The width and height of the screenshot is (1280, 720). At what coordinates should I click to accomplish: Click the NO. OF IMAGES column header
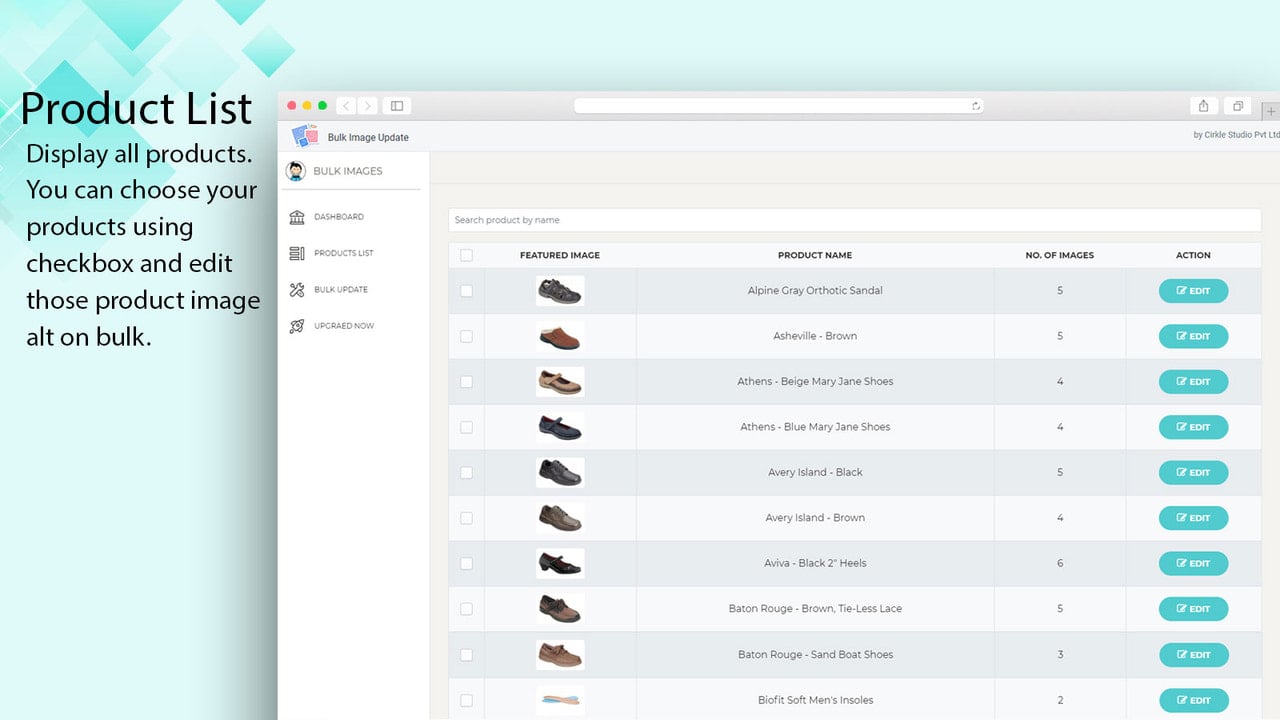(1060, 255)
